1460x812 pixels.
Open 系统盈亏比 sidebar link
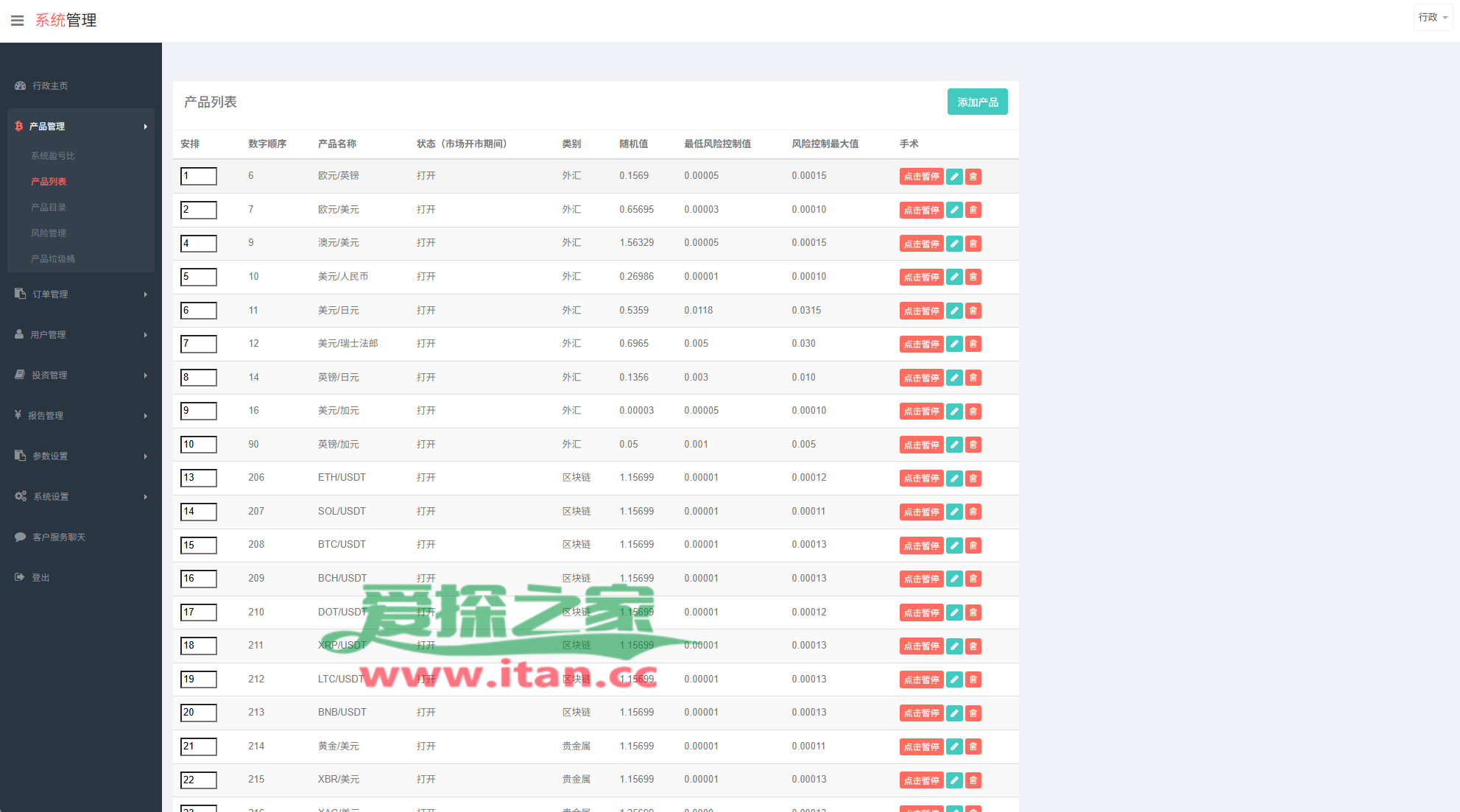coord(53,155)
